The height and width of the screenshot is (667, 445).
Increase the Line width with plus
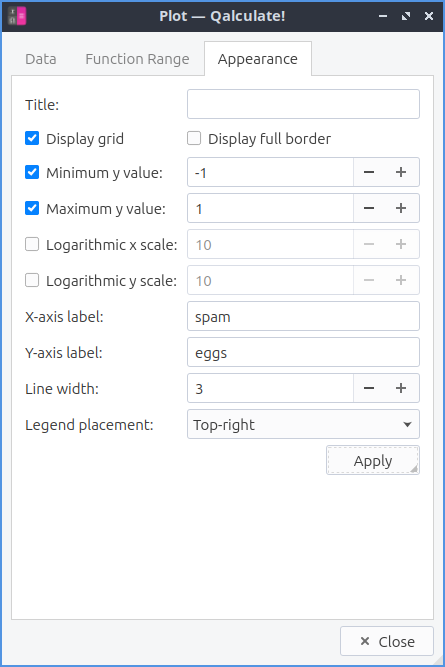pos(401,388)
